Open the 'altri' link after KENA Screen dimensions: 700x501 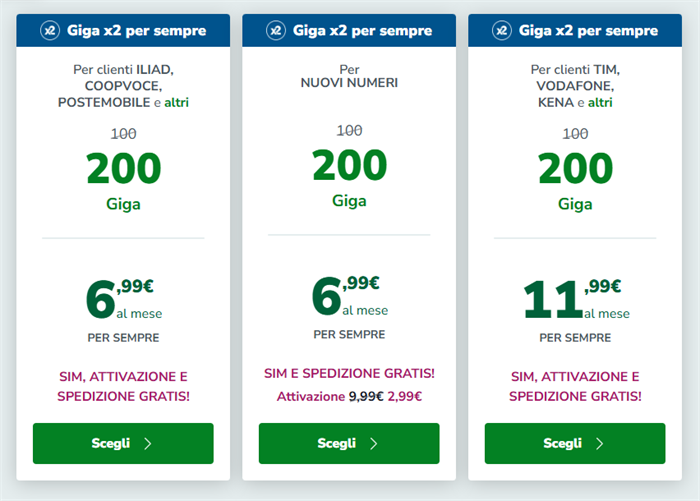(600, 103)
